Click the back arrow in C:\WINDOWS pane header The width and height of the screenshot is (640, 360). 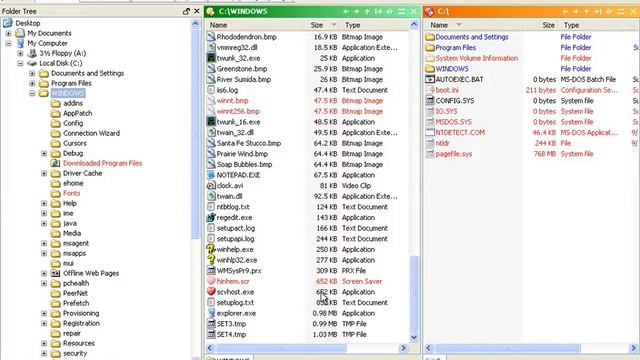click(x=346, y=11)
